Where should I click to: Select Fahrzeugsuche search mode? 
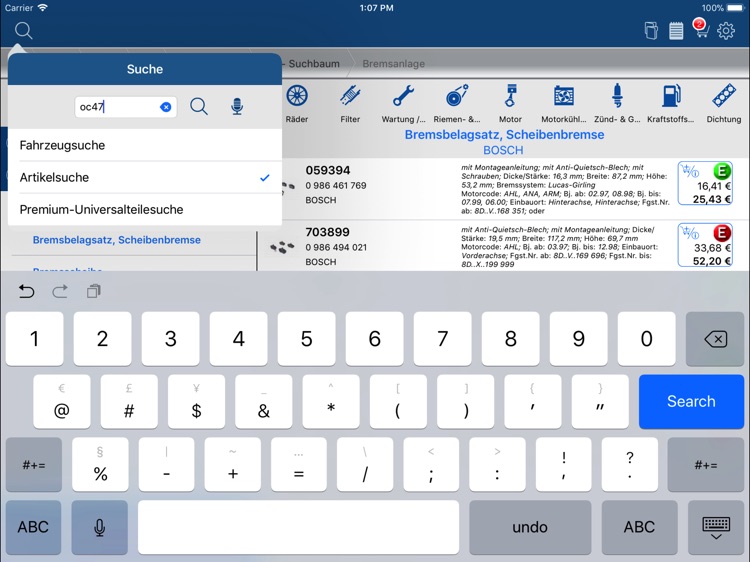click(145, 145)
